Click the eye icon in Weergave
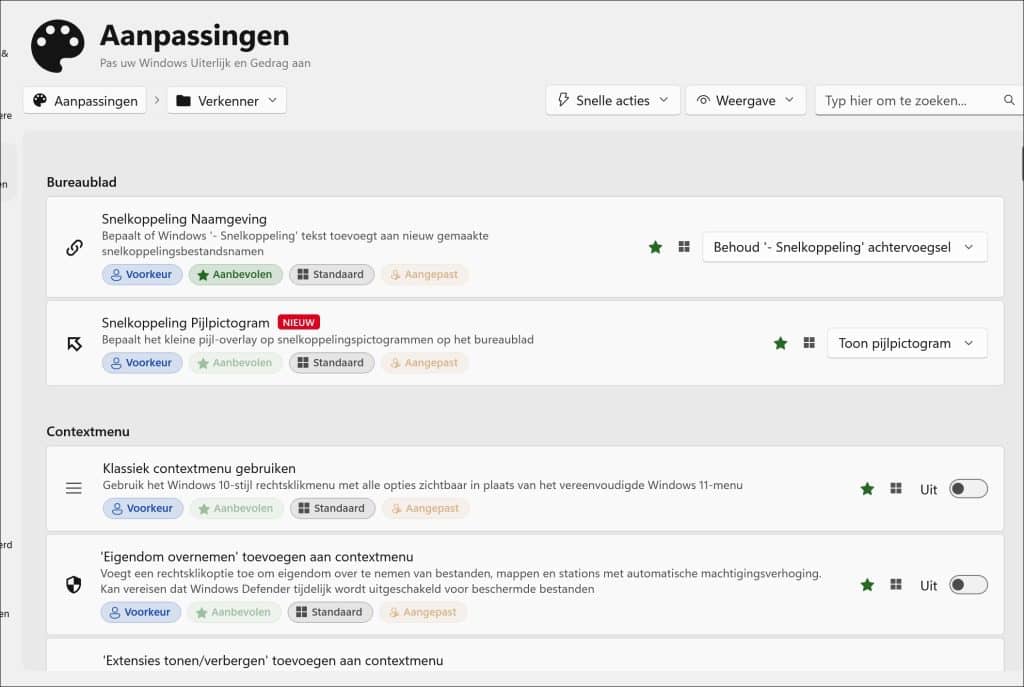 point(703,100)
